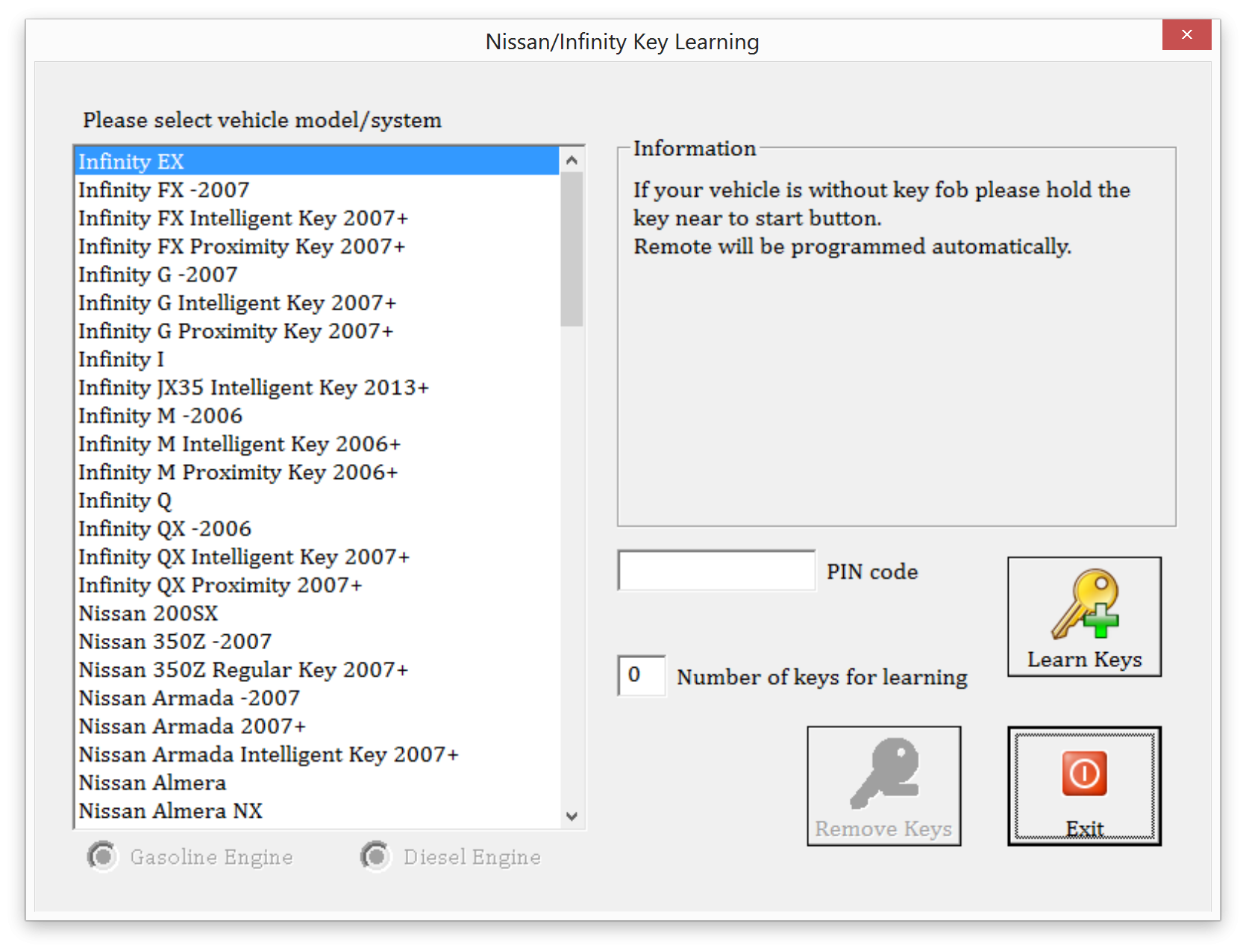Select Infinity EX in the model list
This screenshot has height=952, width=1246.
tap(317, 161)
